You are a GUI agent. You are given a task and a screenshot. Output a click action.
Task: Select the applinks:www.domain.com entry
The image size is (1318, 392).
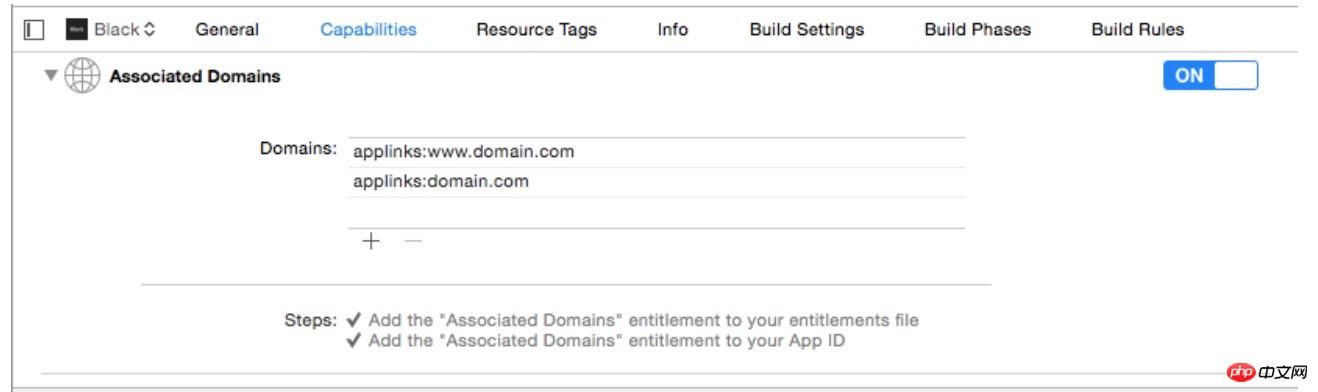[656, 152]
